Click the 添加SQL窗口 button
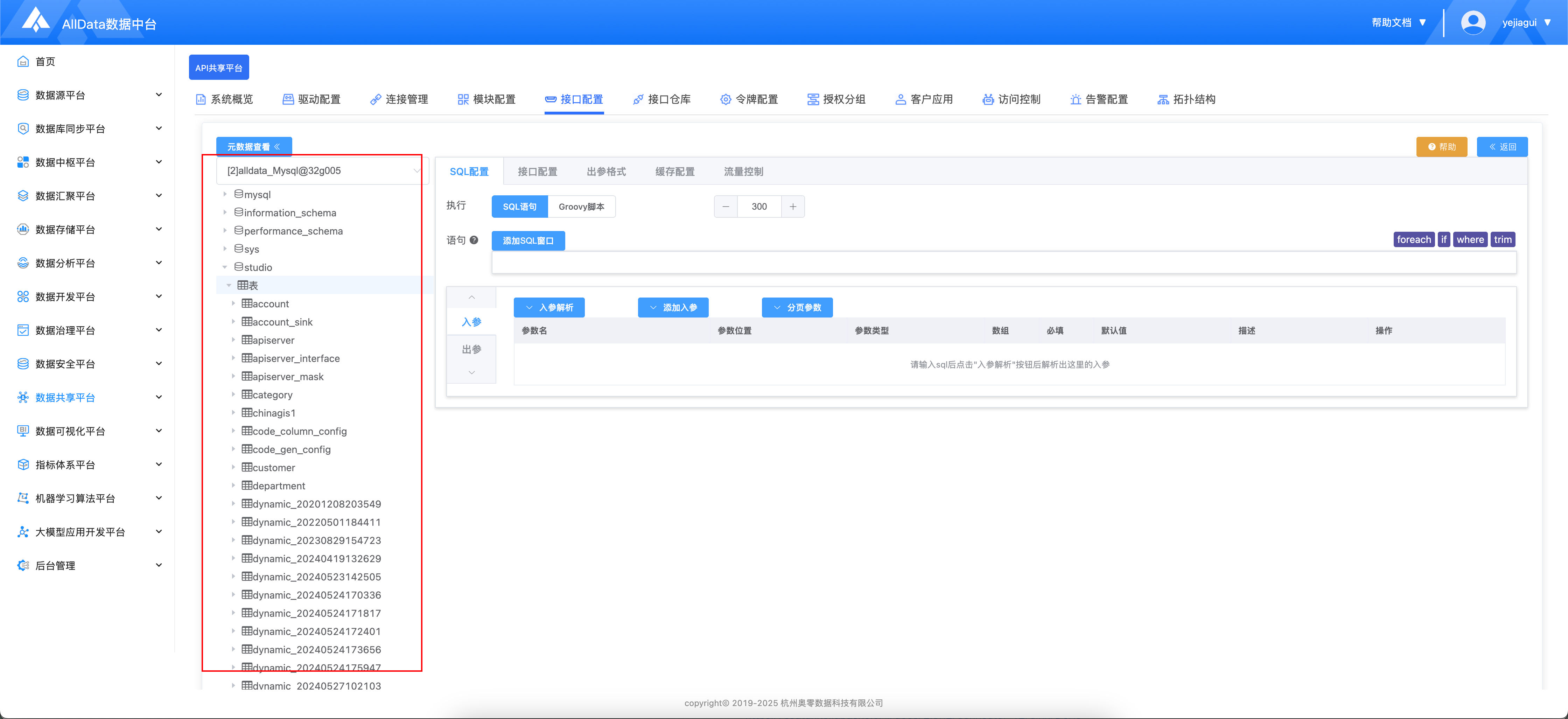Image resolution: width=1568 pixels, height=719 pixels. coord(528,240)
